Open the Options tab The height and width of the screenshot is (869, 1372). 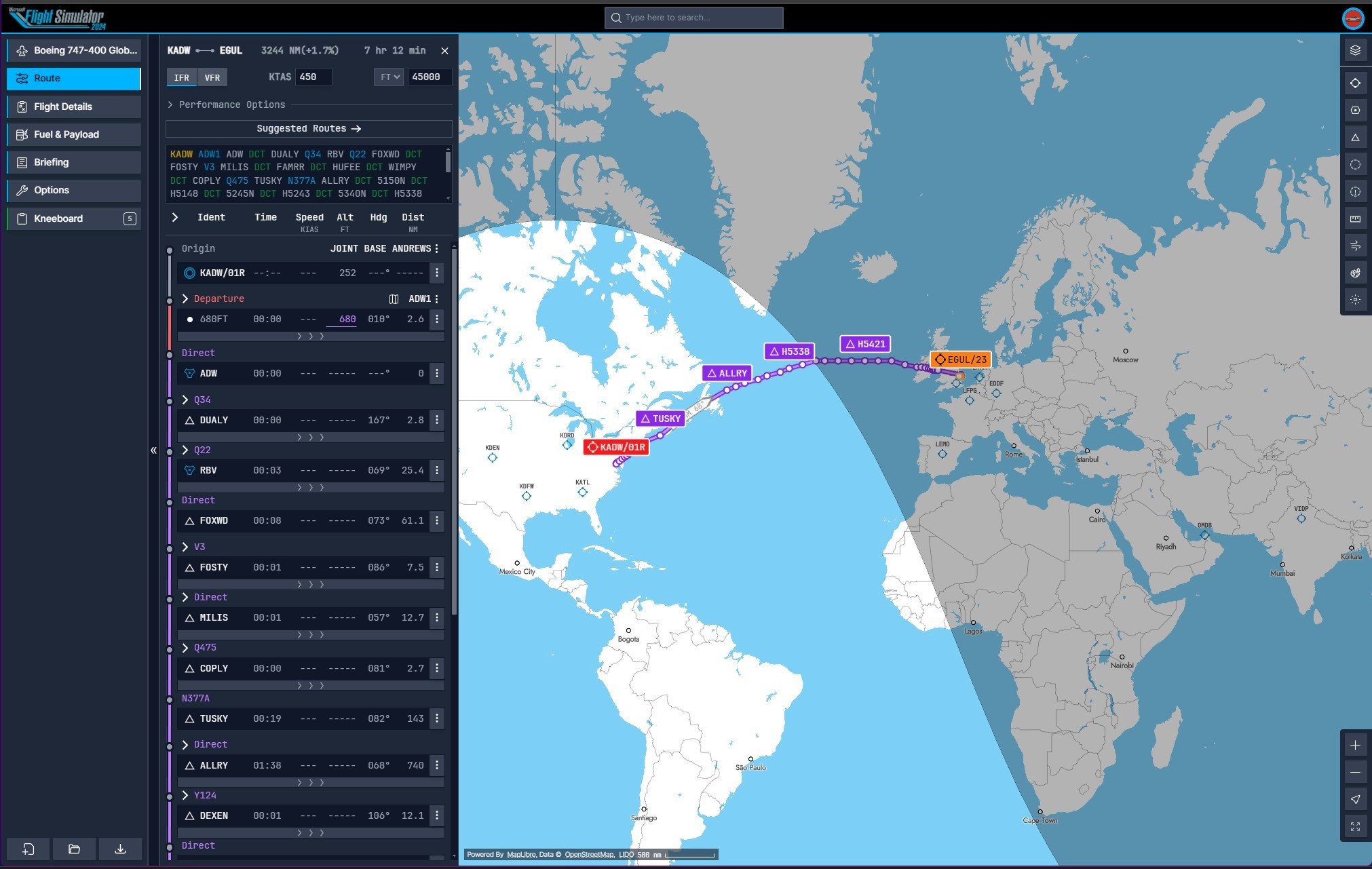(x=74, y=190)
